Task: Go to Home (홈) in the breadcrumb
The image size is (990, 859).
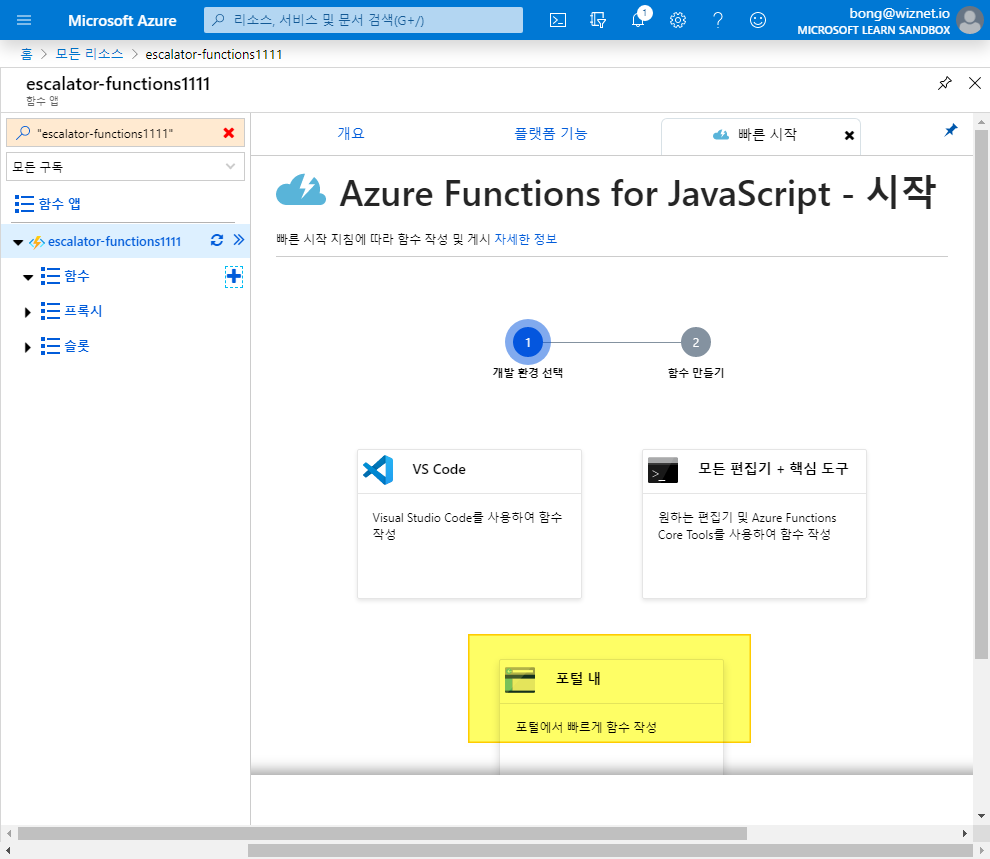Action: 26,54
